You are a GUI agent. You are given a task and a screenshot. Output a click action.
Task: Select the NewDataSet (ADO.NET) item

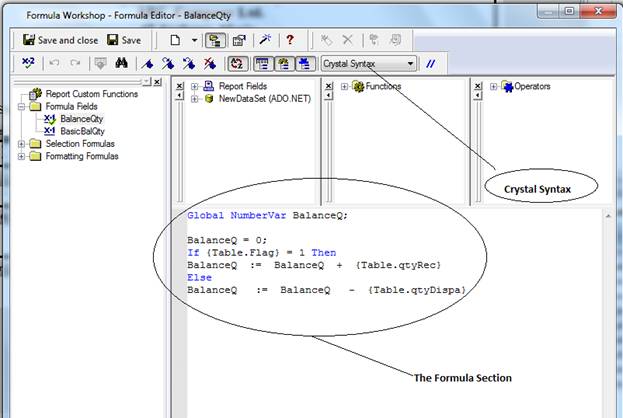(x=265, y=99)
